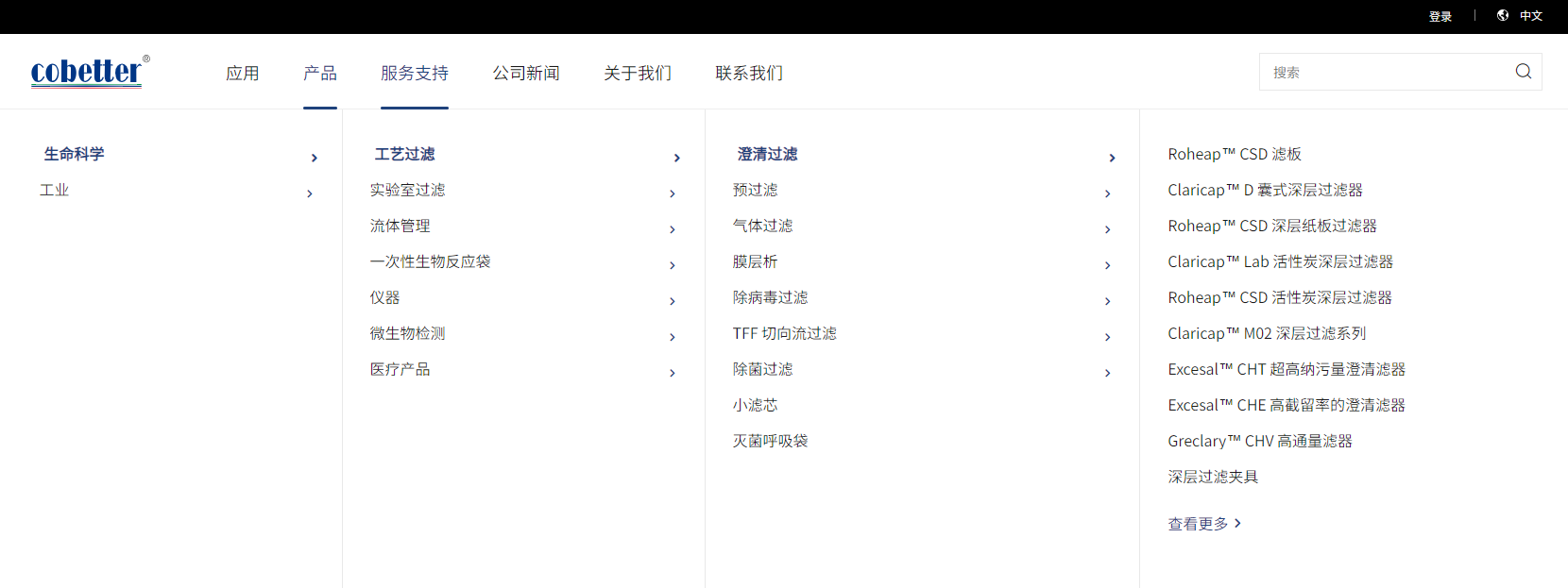The image size is (1568, 588).
Task: Open Claricap™ M02 深层过滤系列 link
Action: coord(1266,333)
